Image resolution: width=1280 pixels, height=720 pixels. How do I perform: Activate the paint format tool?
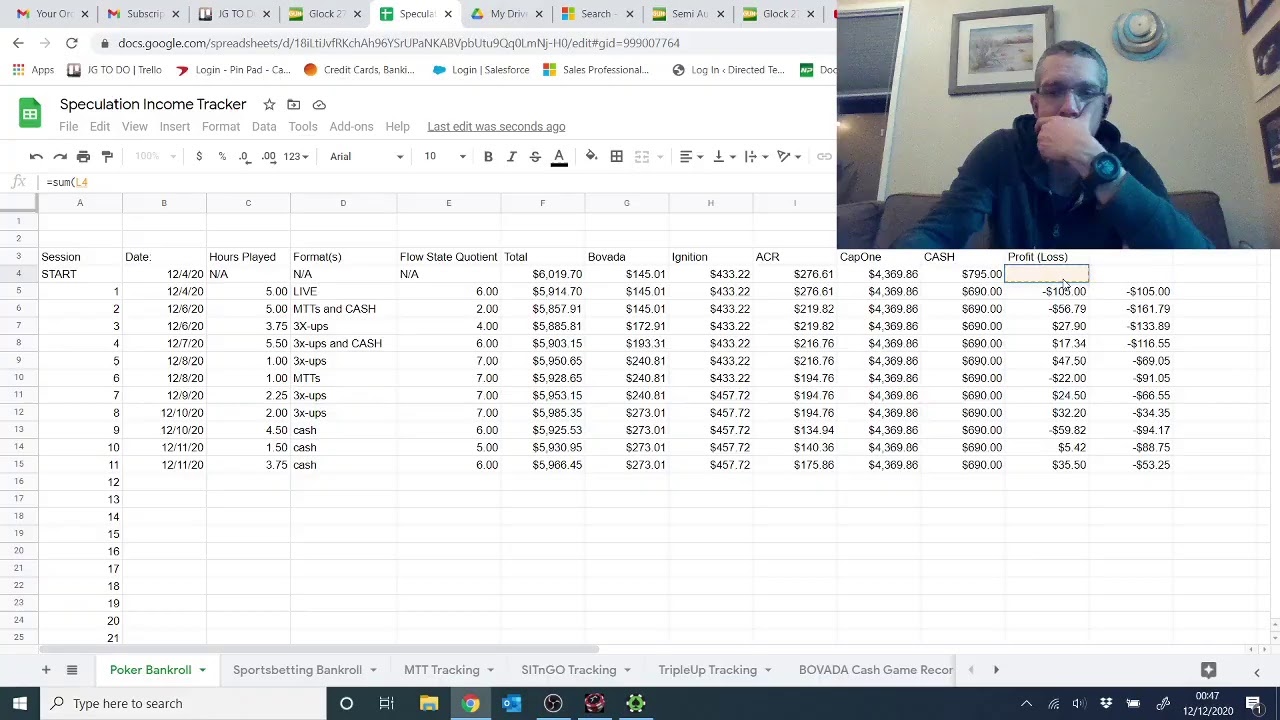point(107,156)
